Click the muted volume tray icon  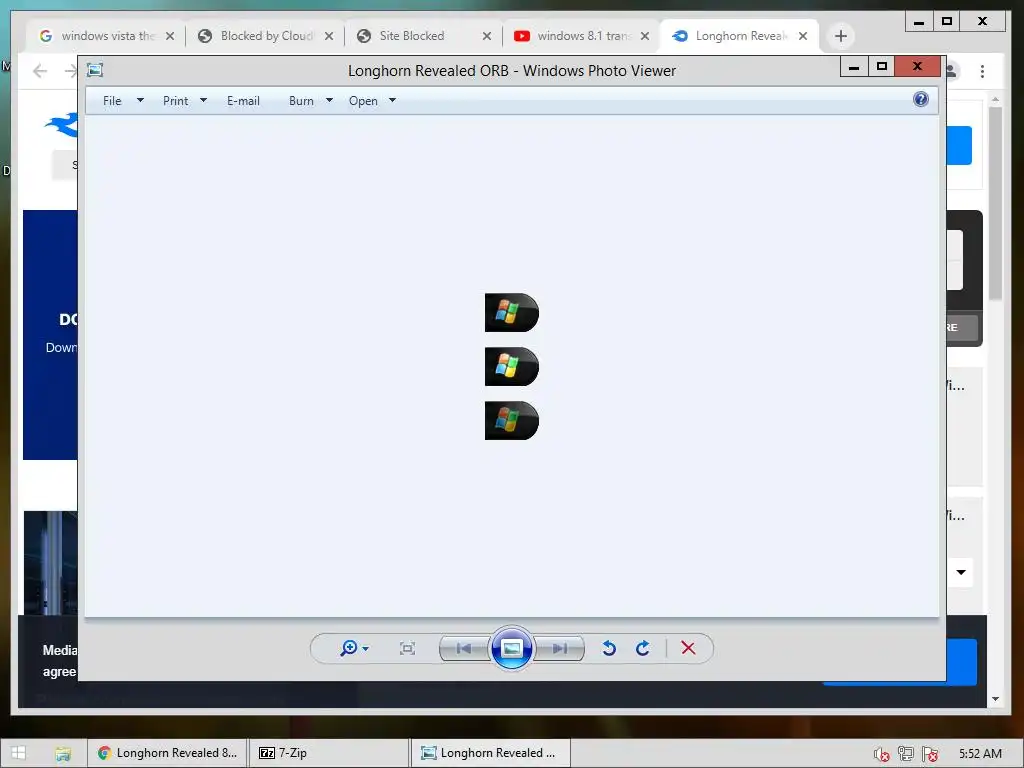click(881, 754)
